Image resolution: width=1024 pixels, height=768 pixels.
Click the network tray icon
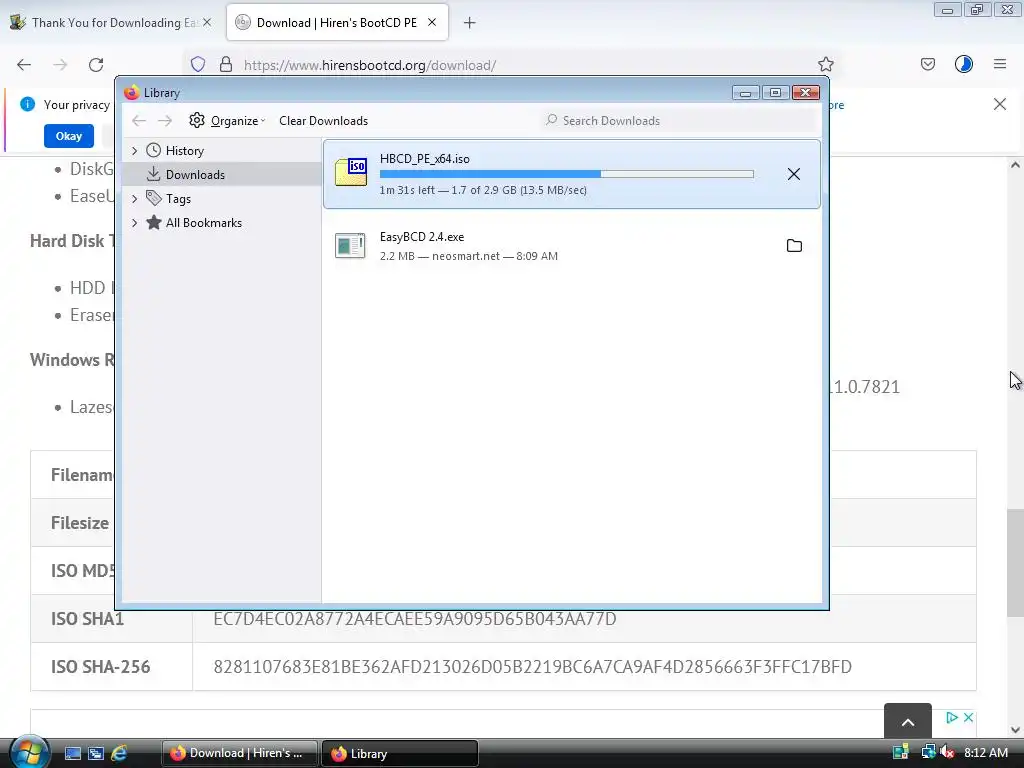927,752
